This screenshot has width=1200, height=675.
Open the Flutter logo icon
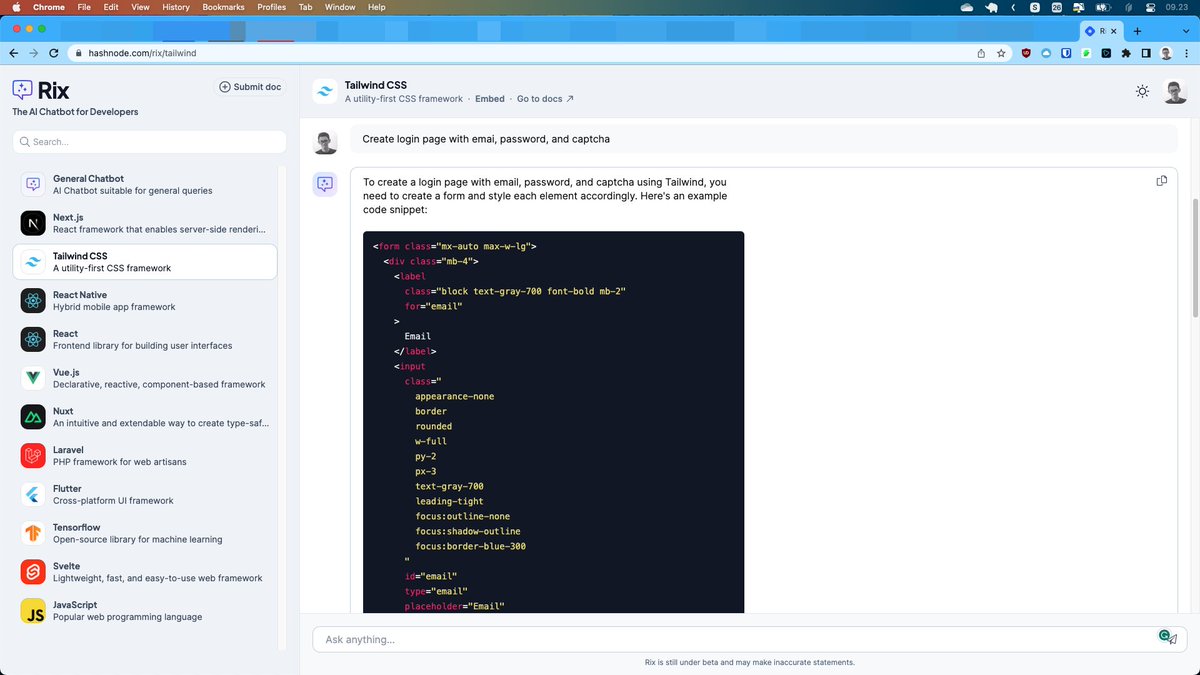[33, 495]
